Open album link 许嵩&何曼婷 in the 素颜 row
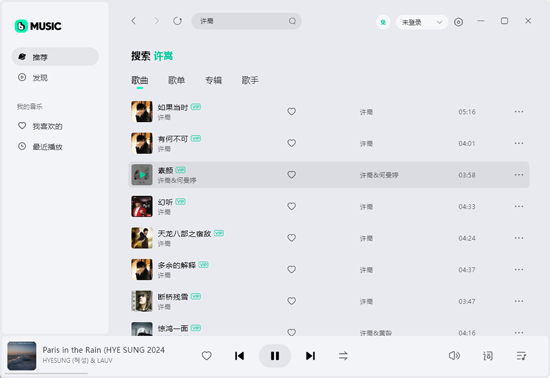550x378 pixels. coord(379,175)
